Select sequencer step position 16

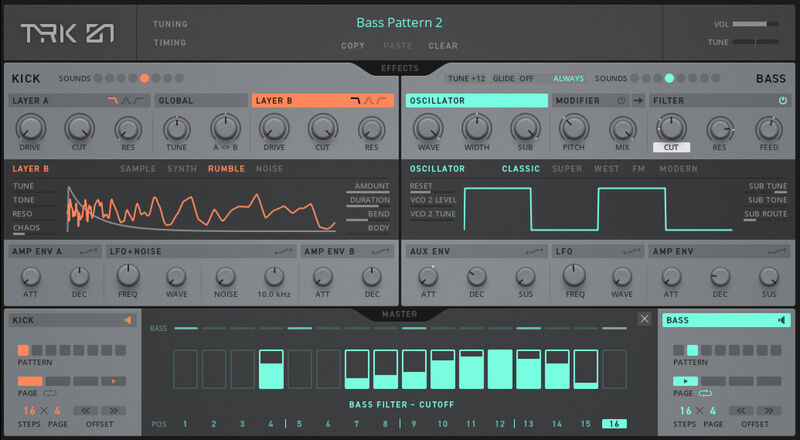pyautogui.click(x=614, y=424)
